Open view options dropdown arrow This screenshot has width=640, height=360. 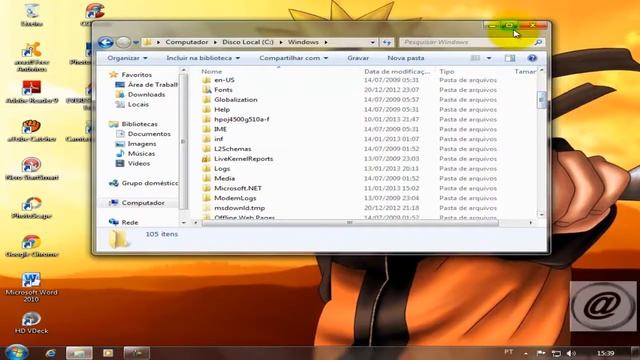coord(489,58)
